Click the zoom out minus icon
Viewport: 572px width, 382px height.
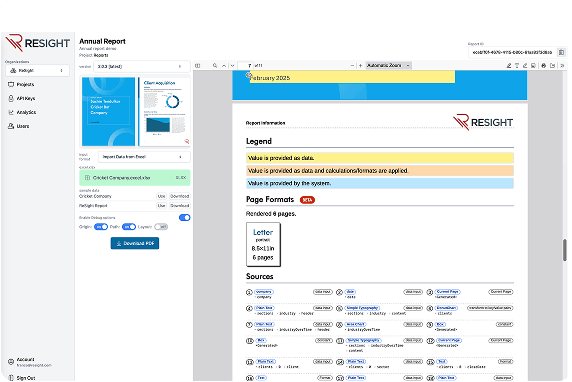352,66
